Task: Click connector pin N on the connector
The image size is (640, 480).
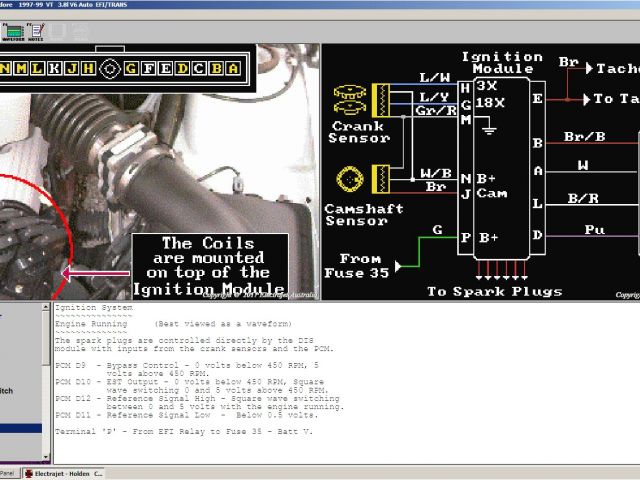Action: 6,68
